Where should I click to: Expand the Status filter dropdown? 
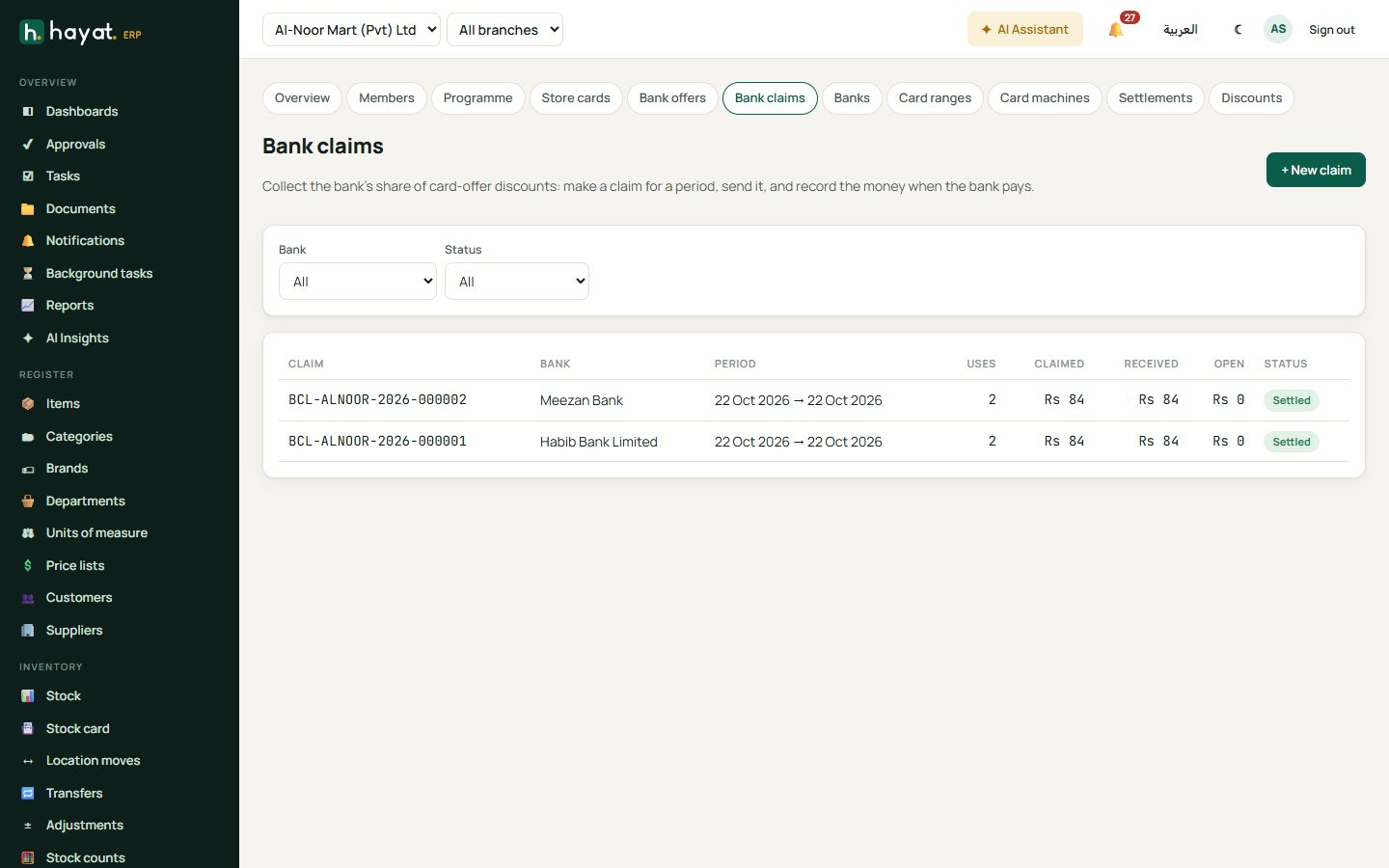pos(517,282)
